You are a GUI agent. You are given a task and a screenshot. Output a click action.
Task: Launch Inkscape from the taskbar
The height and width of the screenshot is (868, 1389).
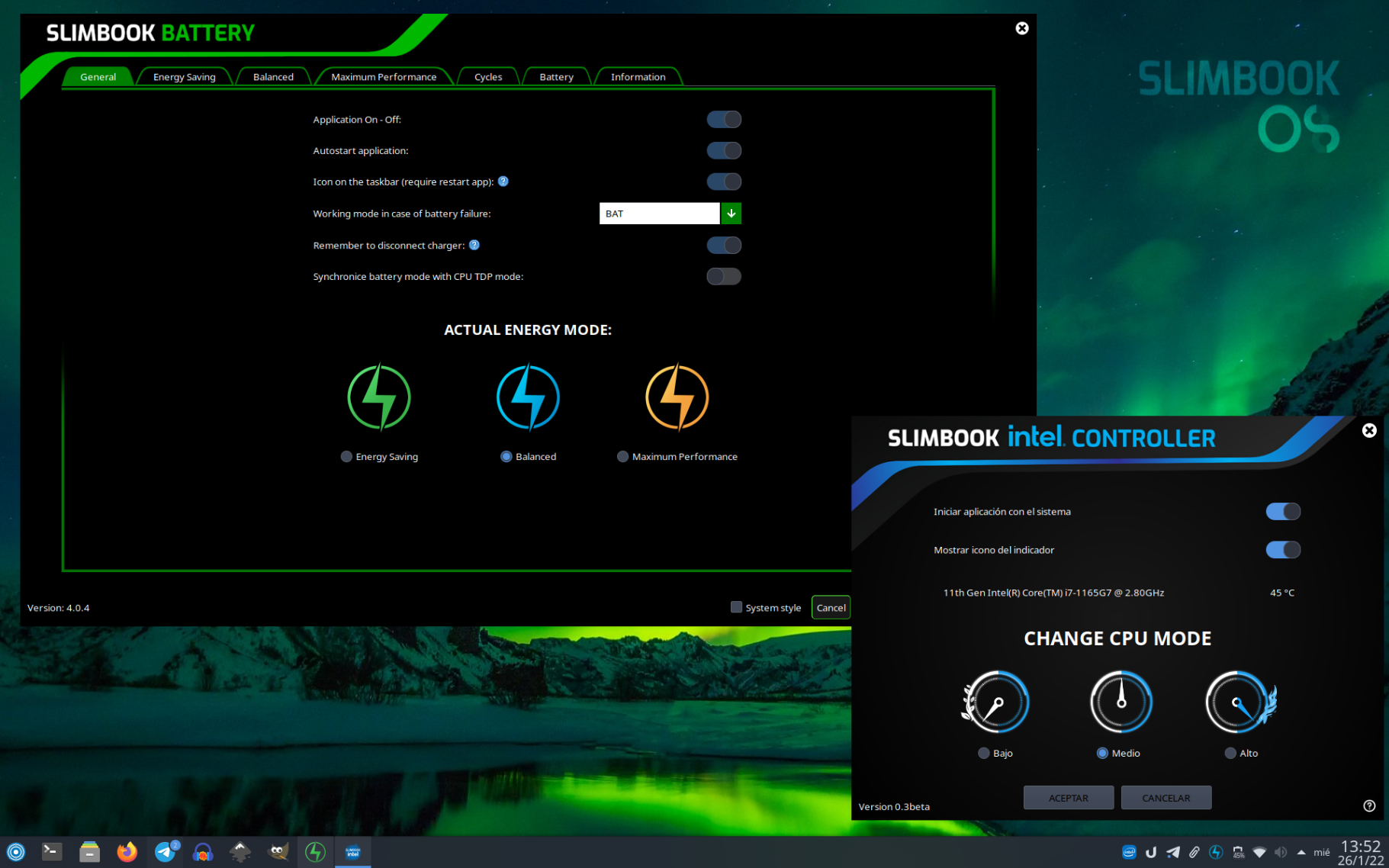[240, 852]
